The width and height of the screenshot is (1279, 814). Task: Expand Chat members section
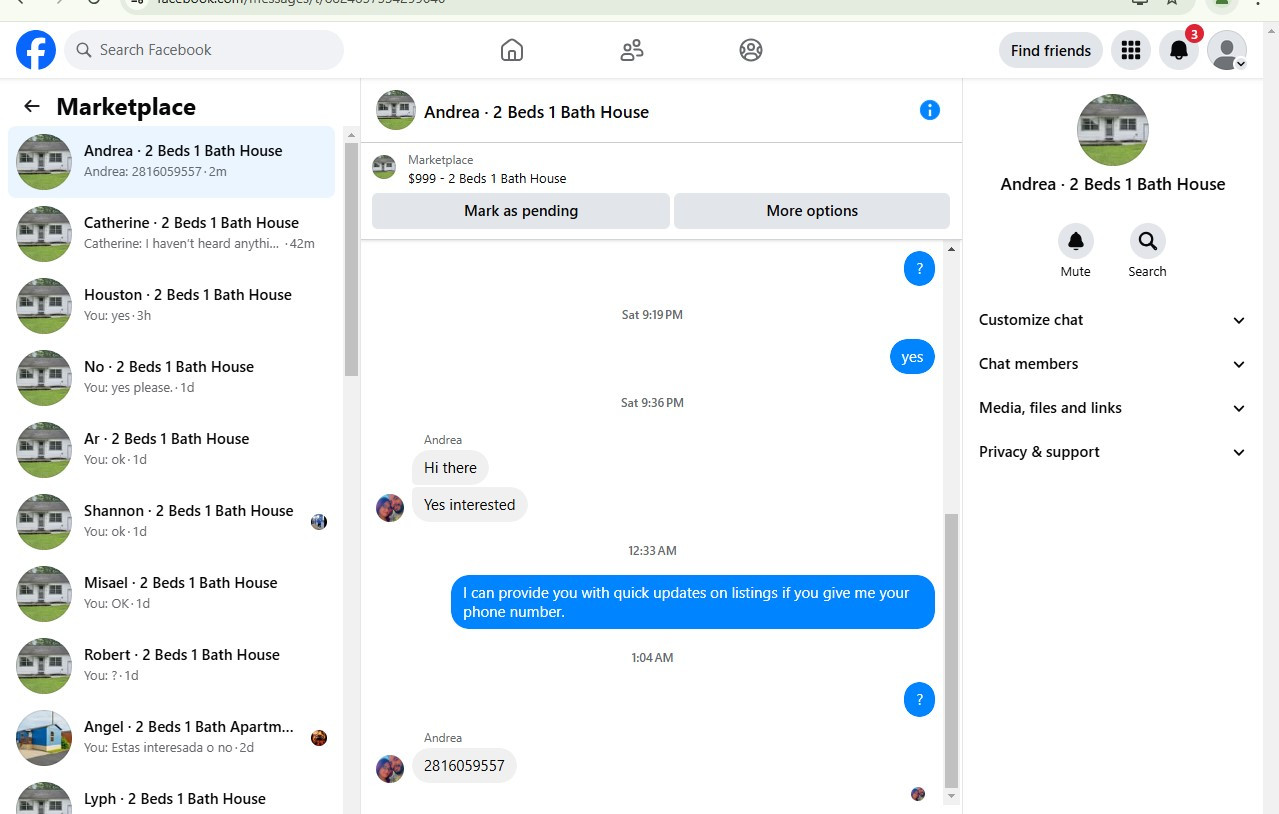click(1113, 364)
